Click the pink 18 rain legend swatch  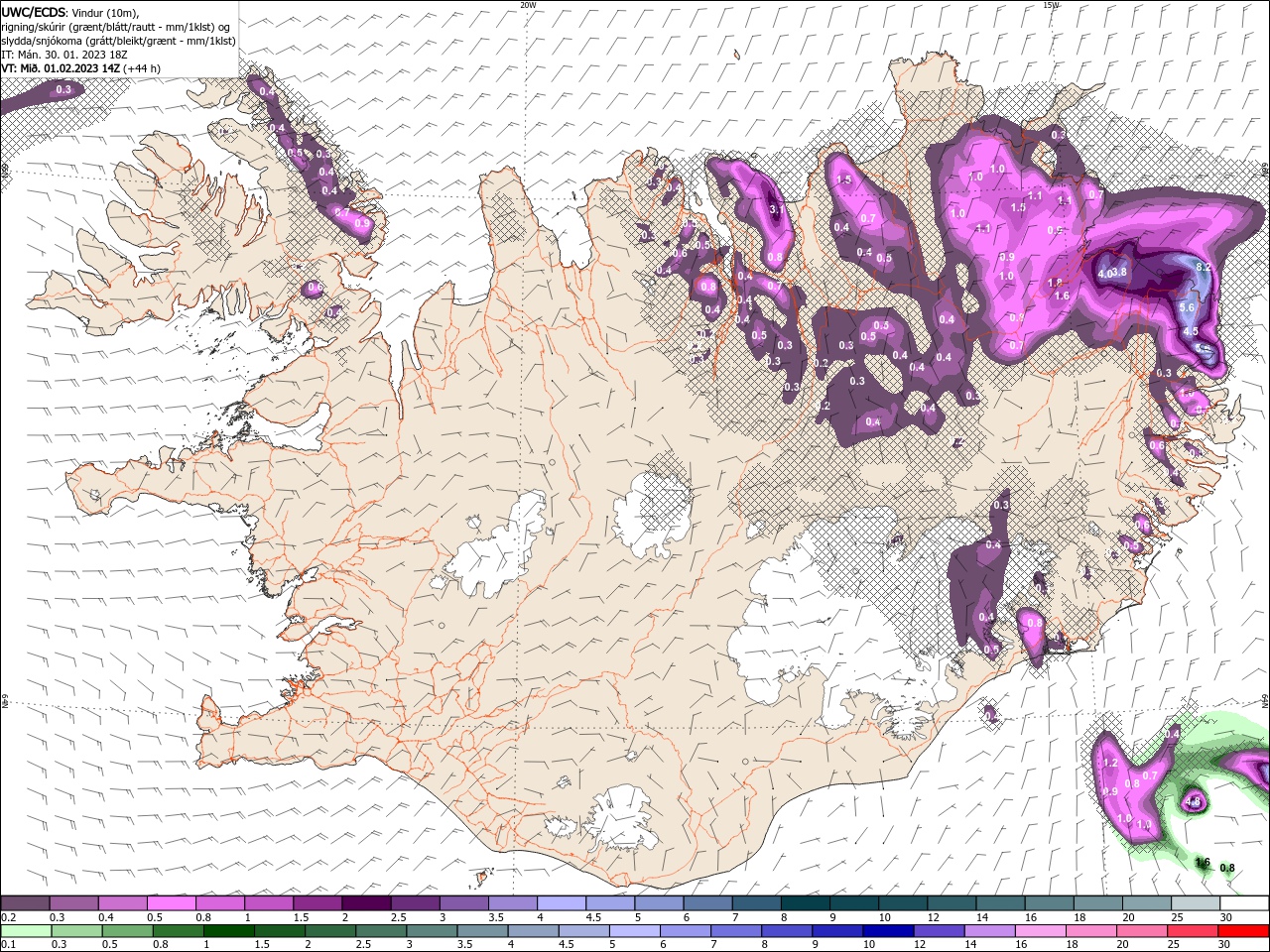[x=1092, y=930]
